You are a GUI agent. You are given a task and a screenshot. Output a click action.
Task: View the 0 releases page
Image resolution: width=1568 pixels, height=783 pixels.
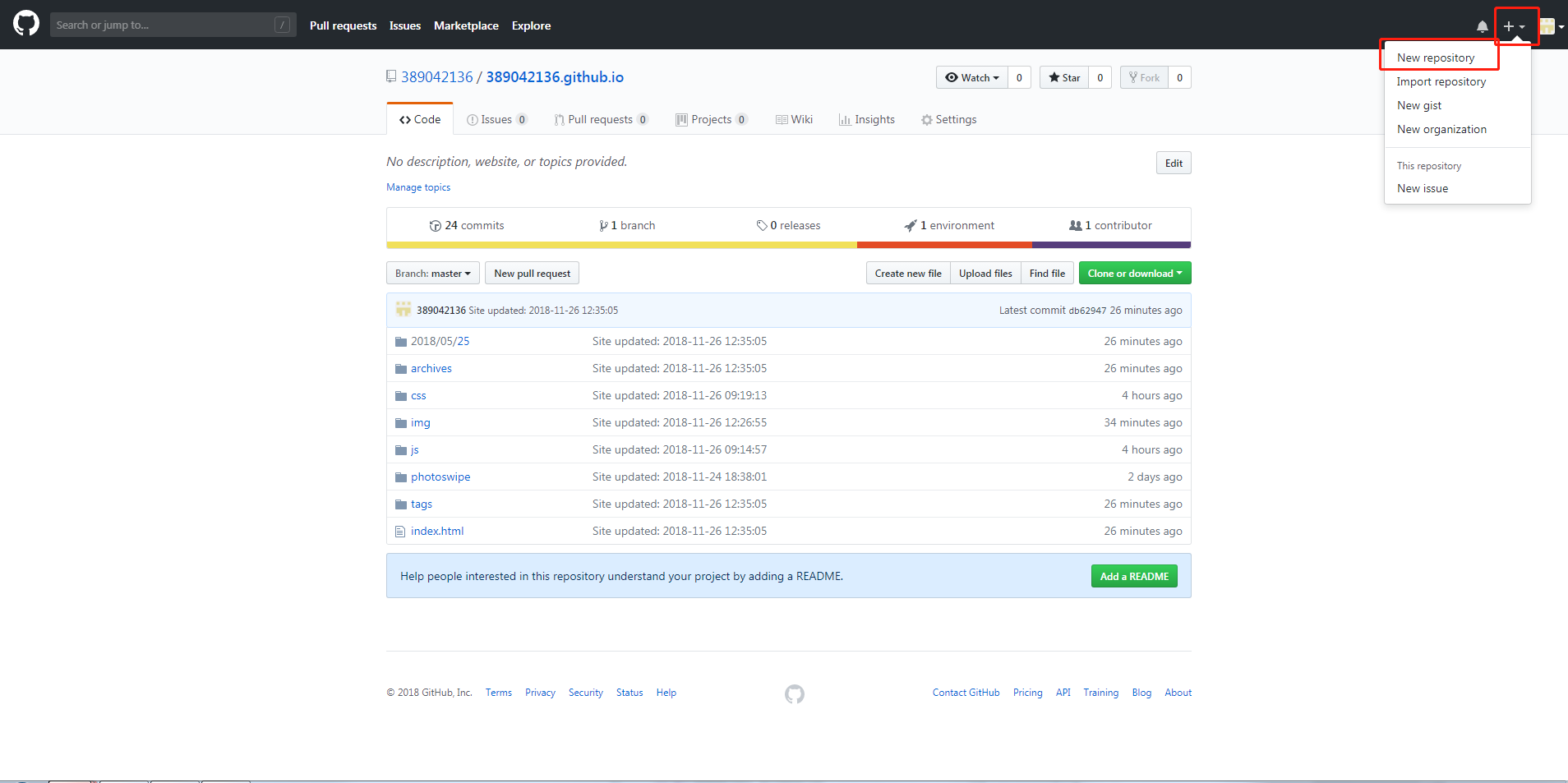pos(788,225)
